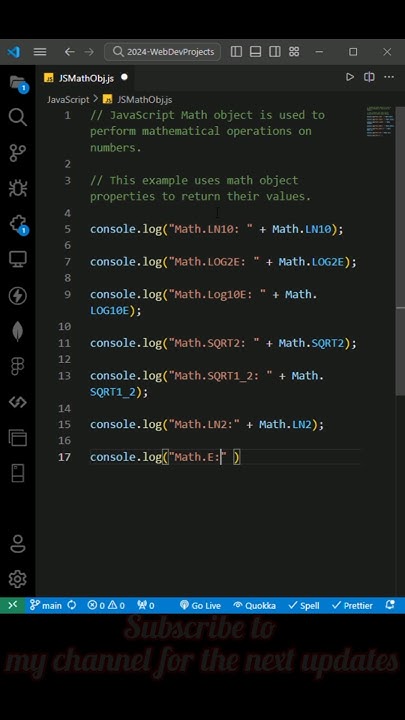Open the hamburger application menu
This screenshot has height=720, width=405.
tap(40, 52)
